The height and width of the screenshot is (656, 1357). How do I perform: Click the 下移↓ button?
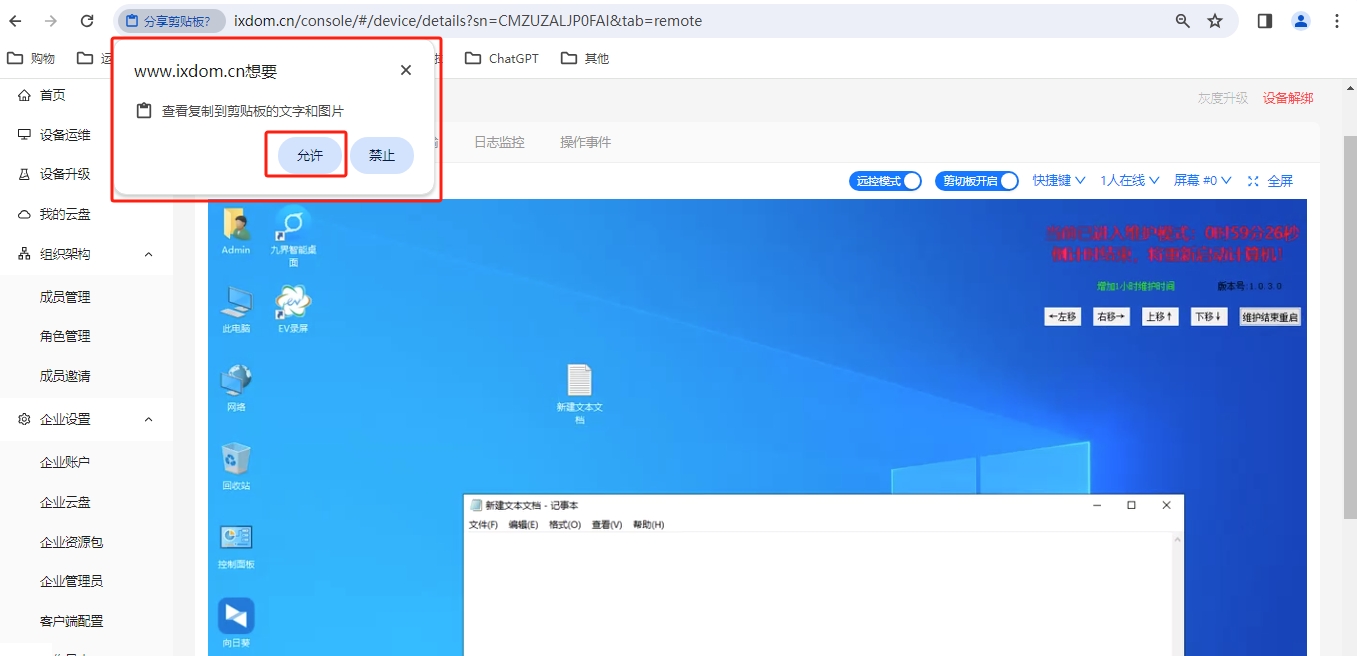pyautogui.click(x=1208, y=317)
